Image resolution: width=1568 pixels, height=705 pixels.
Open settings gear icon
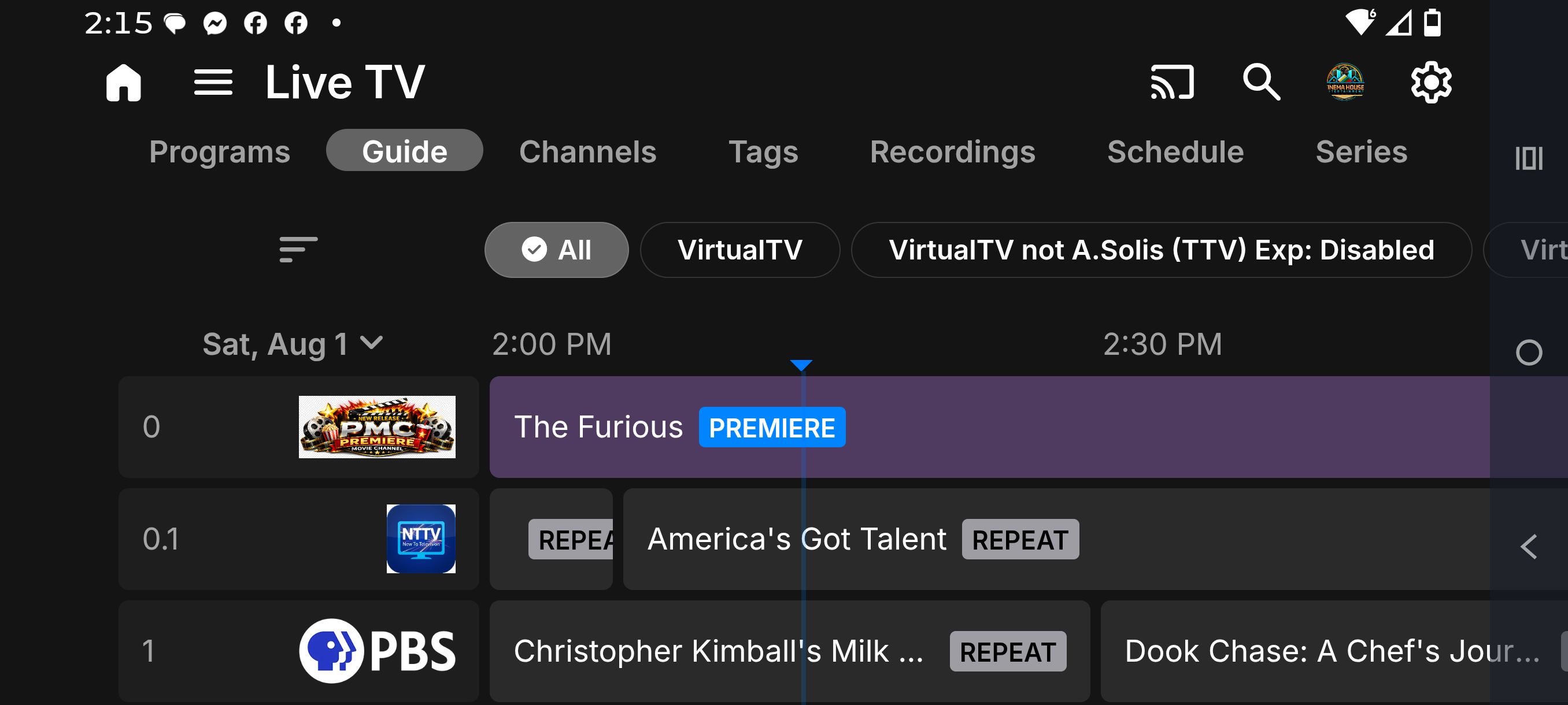(1431, 83)
